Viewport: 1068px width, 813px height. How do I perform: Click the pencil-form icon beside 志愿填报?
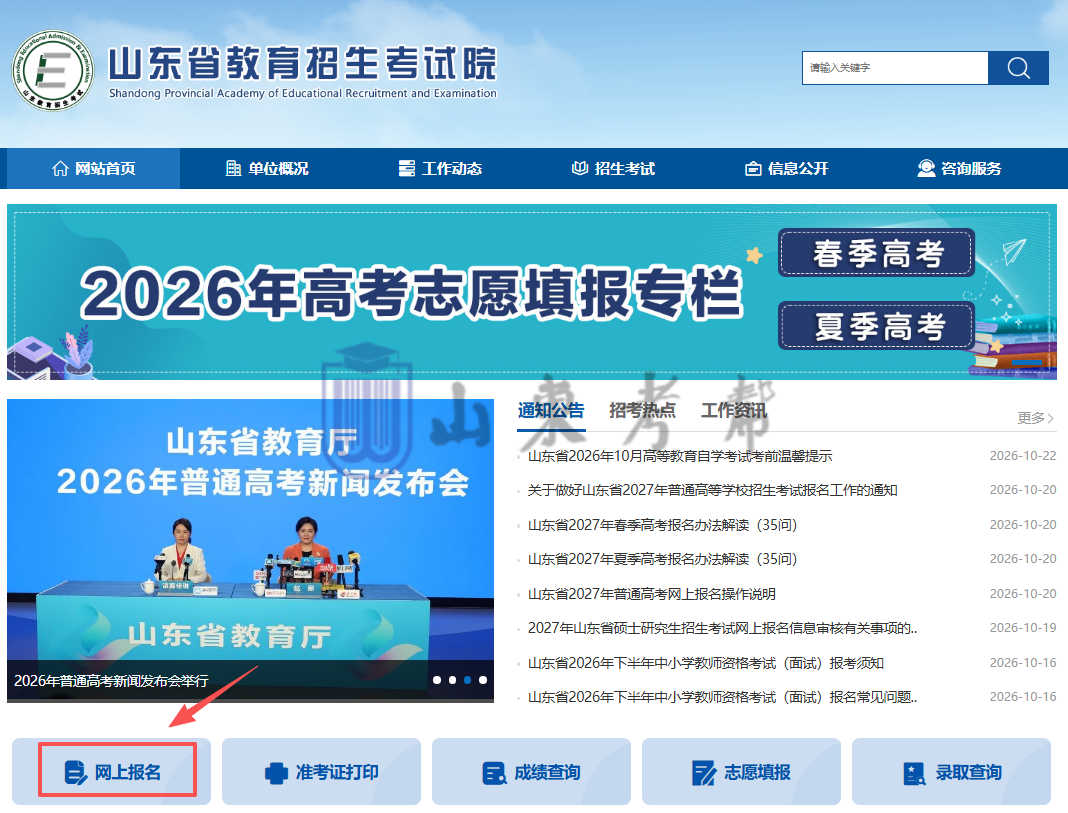click(x=704, y=773)
